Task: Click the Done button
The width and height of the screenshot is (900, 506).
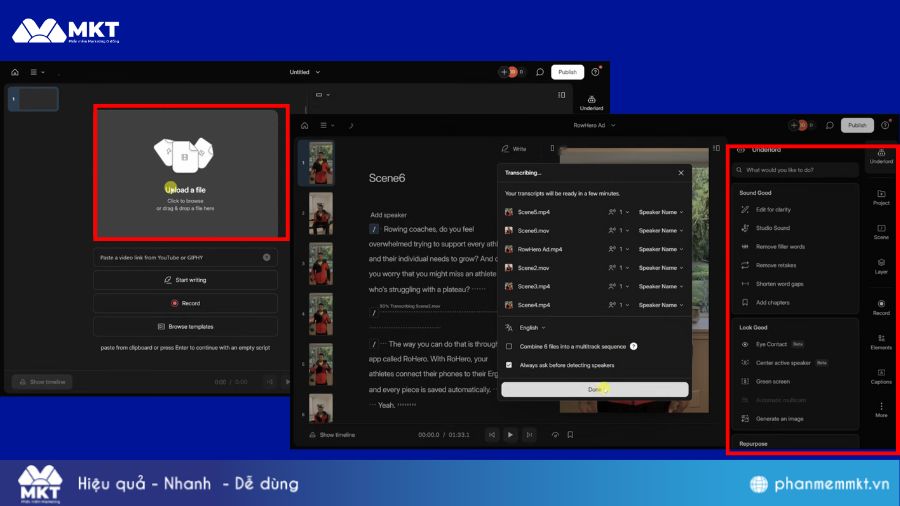Action: point(595,390)
